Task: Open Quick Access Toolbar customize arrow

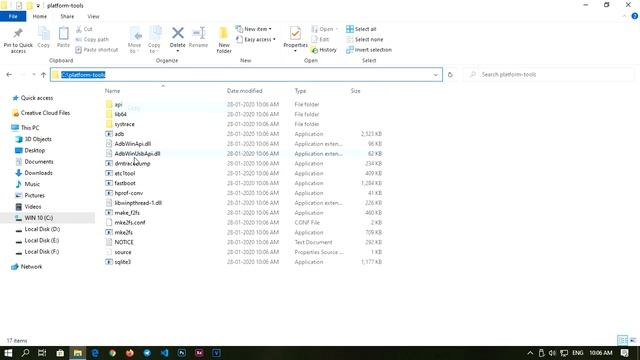Action: (38, 6)
